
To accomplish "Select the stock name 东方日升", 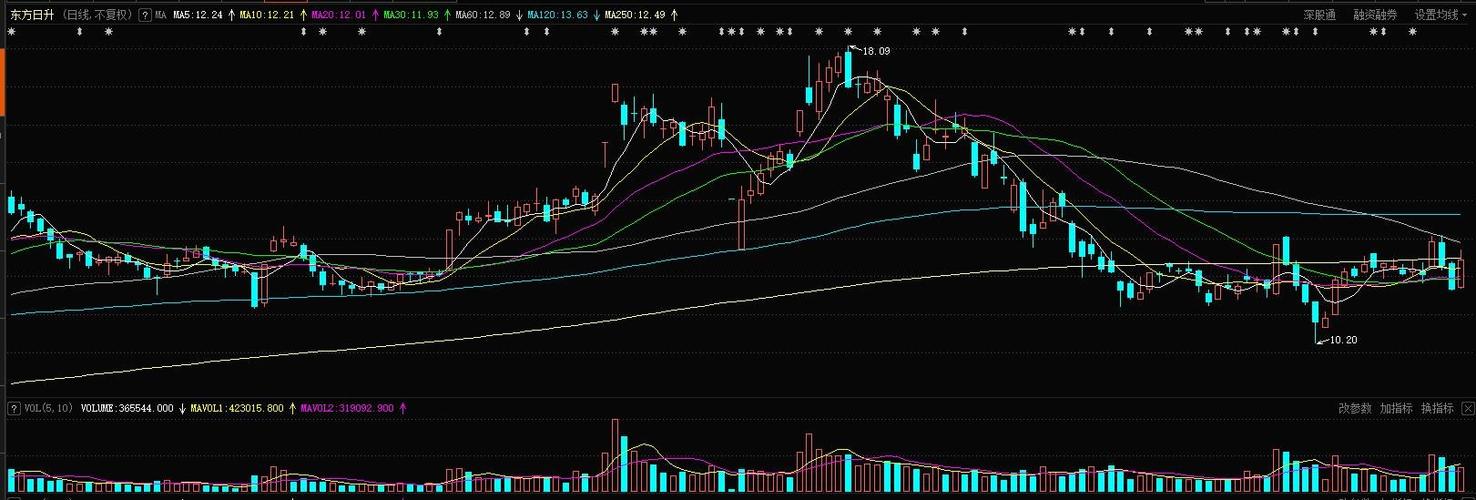I will pos(30,15).
